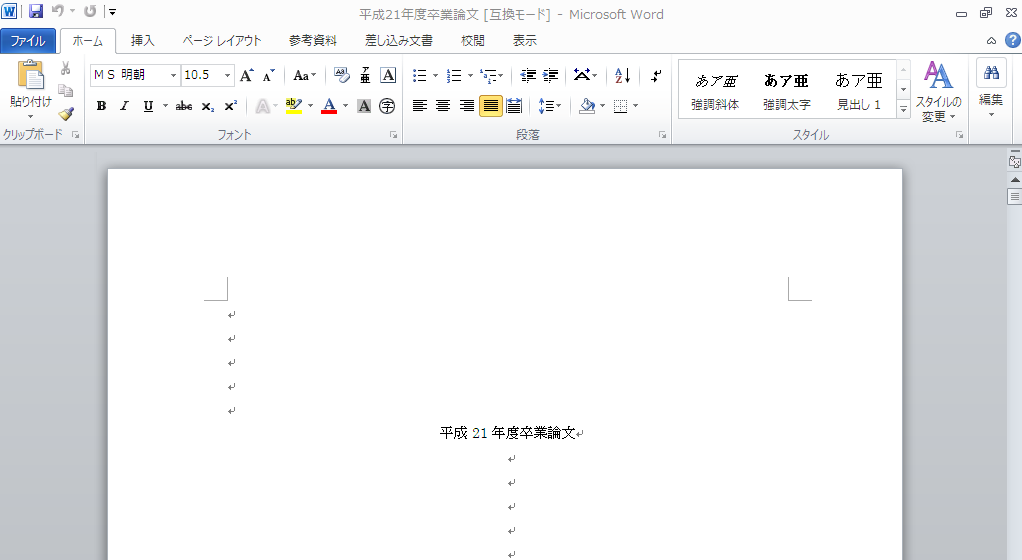Center align the text
Viewport: 1022px width, 560px height.
pyautogui.click(x=443, y=106)
